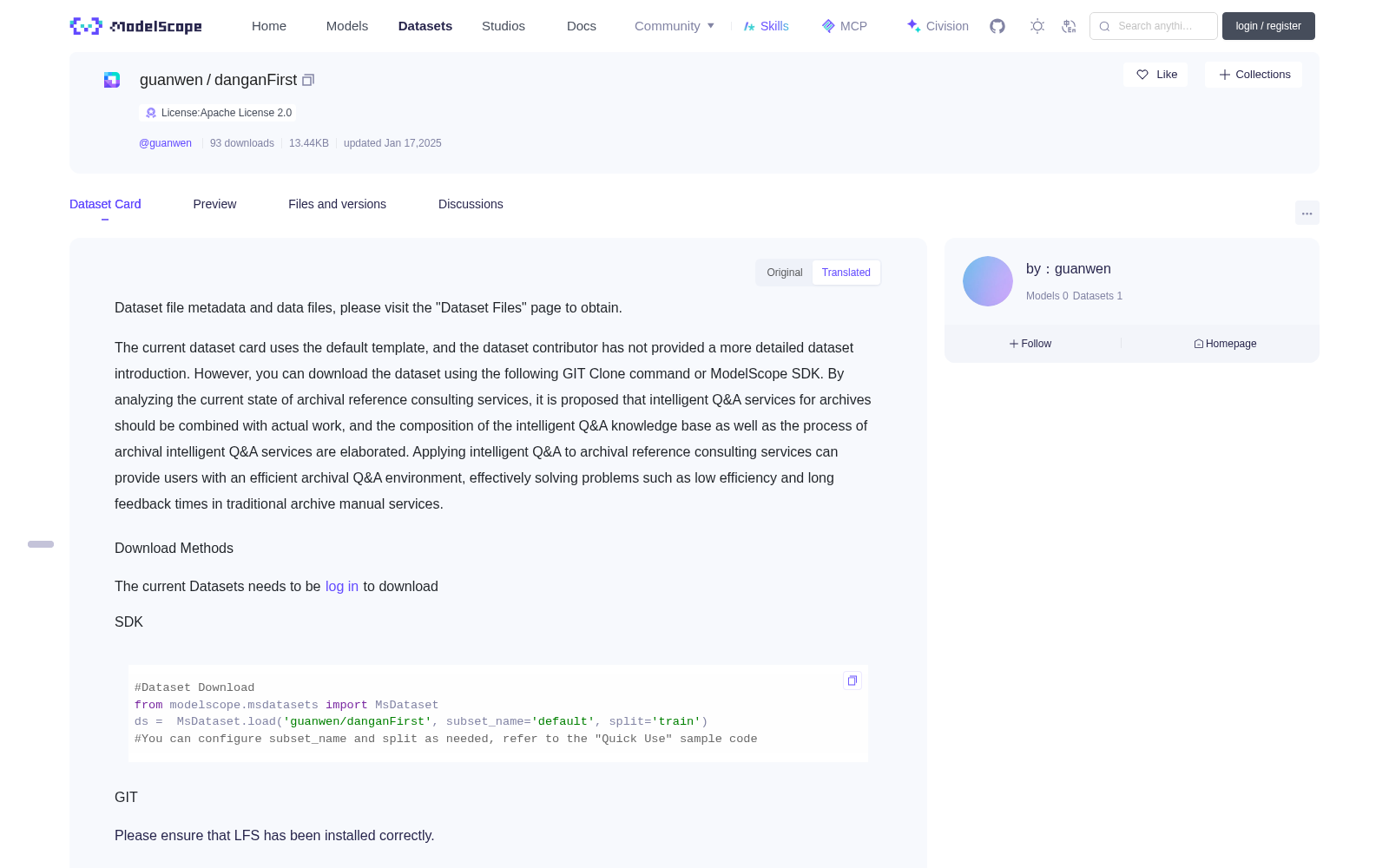Click the log in link
This screenshot has width=1389, height=868.
click(342, 587)
